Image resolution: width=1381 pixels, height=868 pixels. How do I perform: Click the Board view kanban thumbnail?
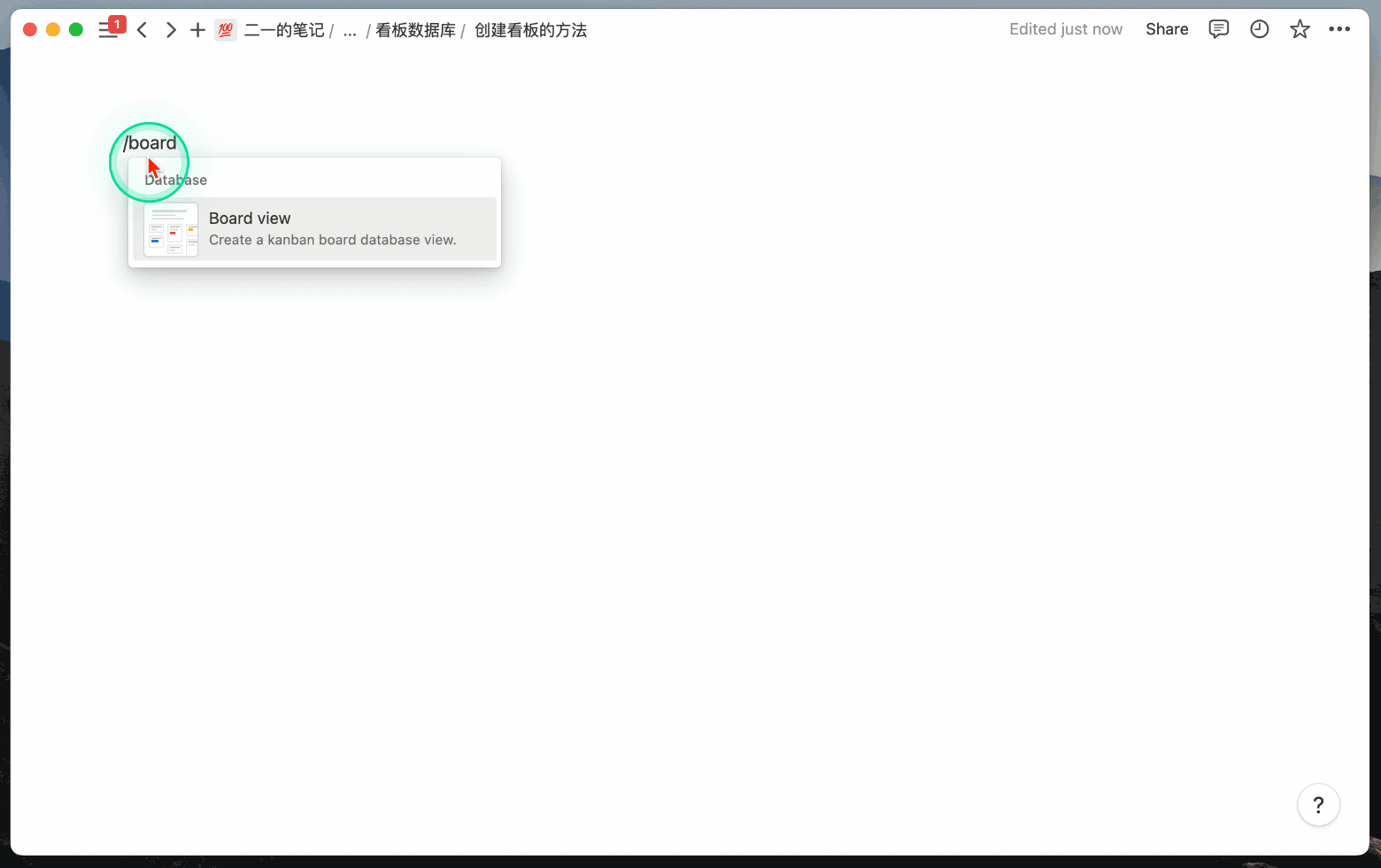[x=171, y=229]
